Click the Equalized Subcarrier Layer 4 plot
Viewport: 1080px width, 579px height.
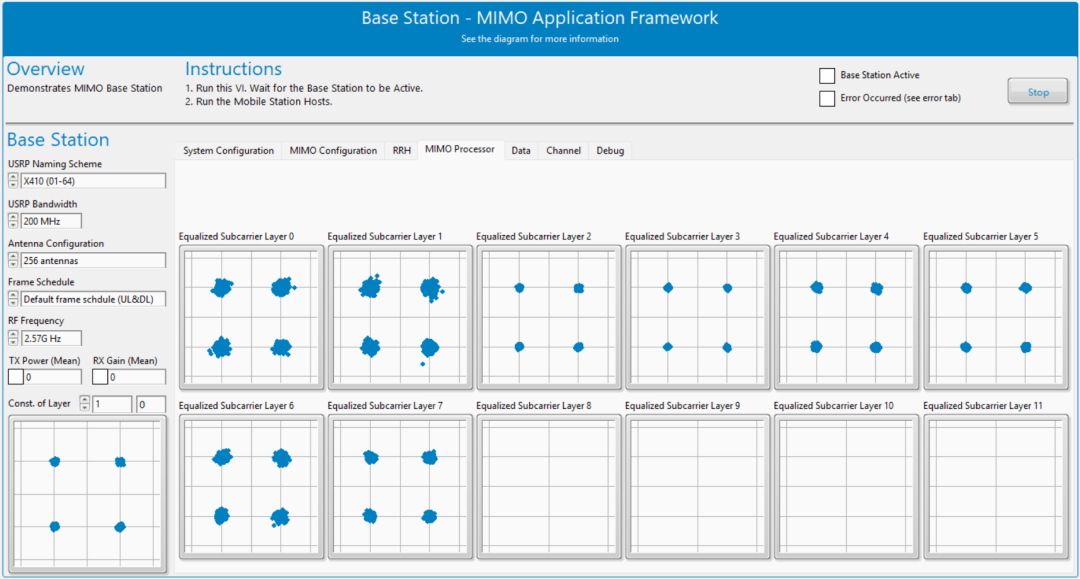tap(847, 317)
